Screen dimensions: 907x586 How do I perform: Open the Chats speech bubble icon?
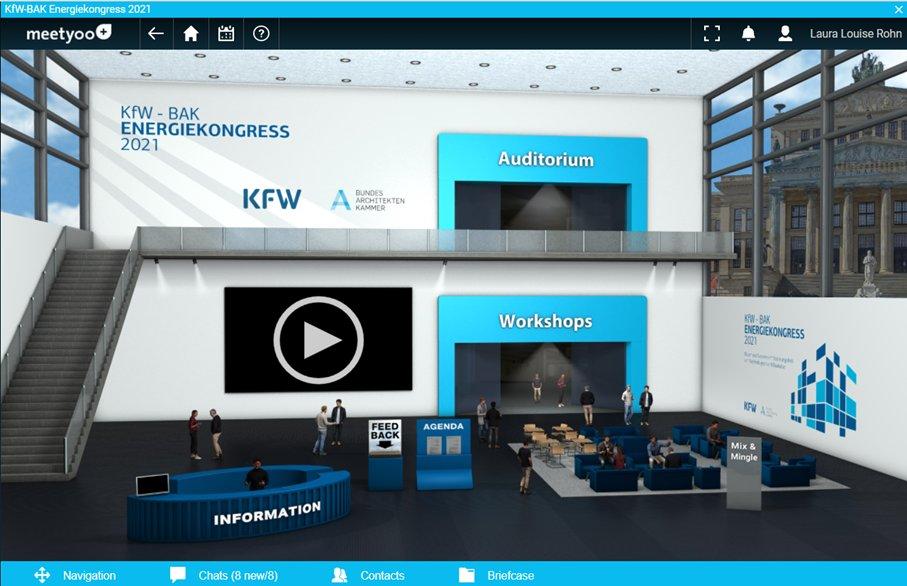click(x=178, y=575)
